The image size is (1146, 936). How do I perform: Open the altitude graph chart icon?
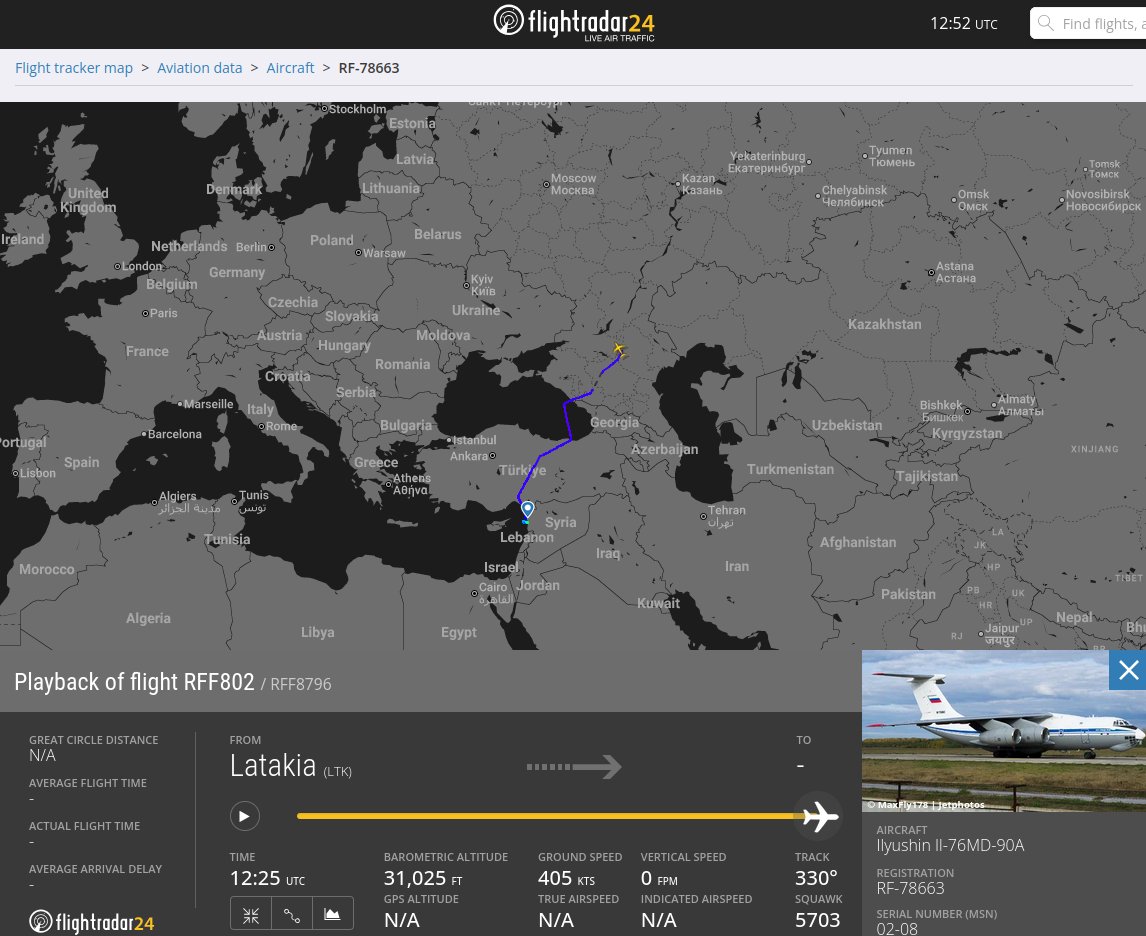pyautogui.click(x=333, y=915)
